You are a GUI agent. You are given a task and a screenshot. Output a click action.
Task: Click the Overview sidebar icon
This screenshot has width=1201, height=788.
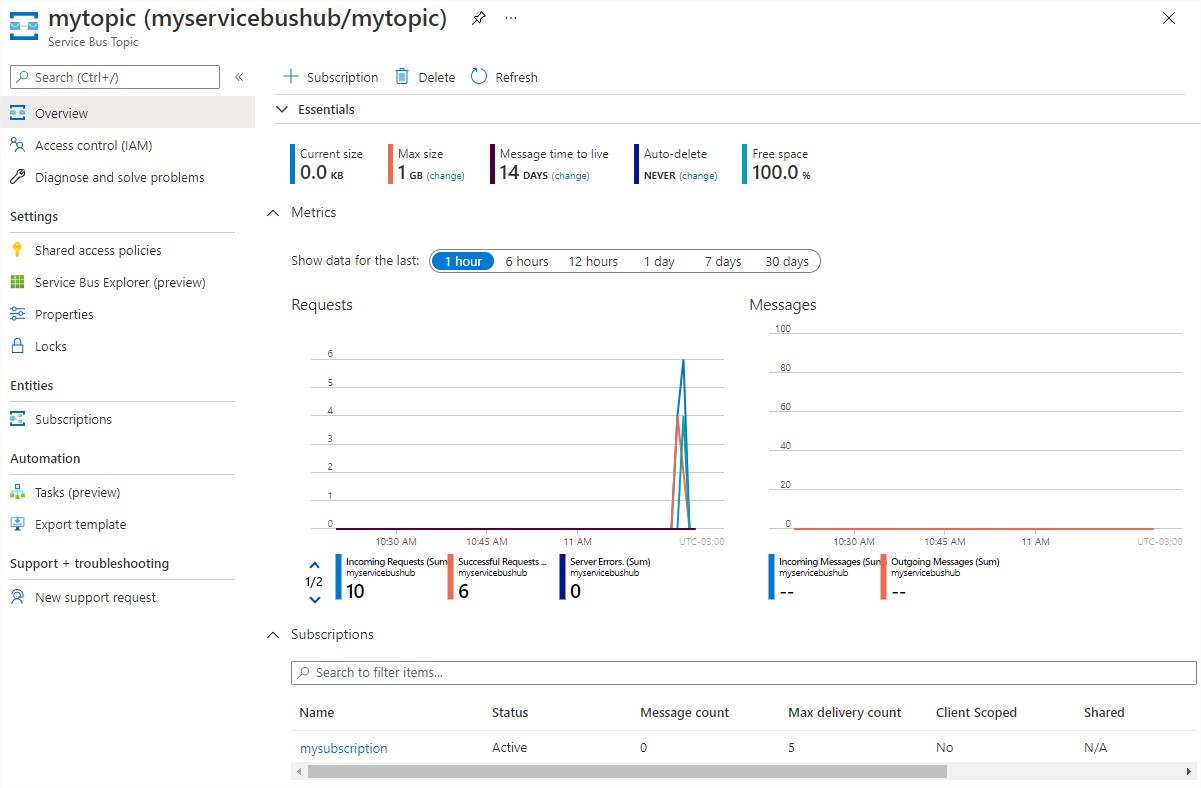point(17,113)
